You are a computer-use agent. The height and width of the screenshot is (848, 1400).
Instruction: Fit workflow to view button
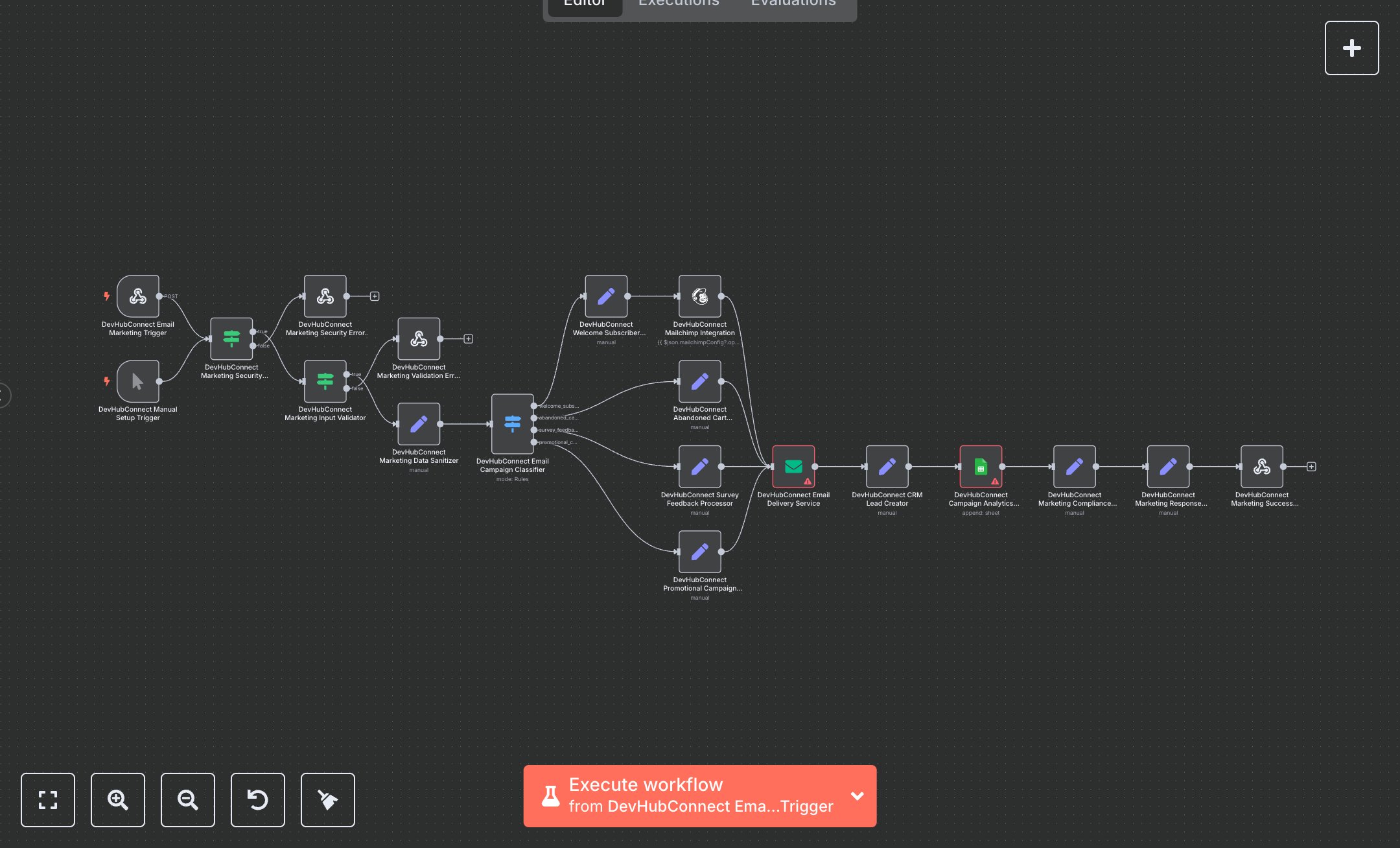(48, 799)
